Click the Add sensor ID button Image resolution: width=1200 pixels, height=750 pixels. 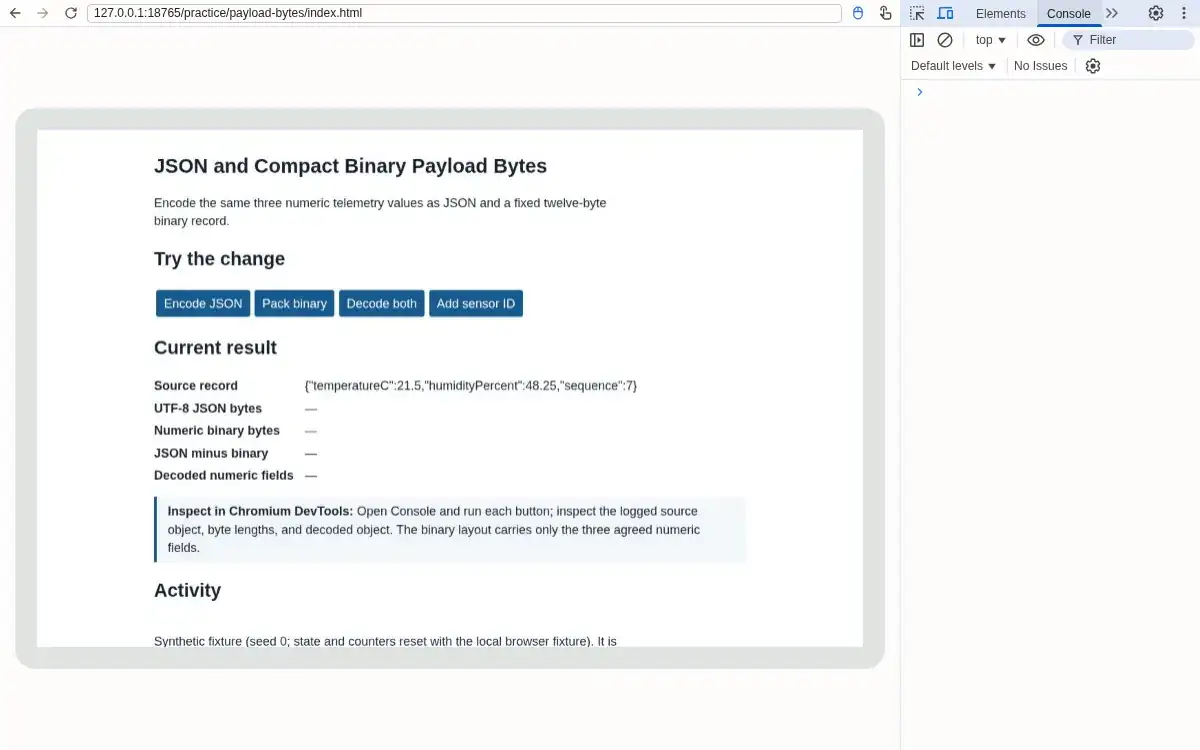pyautogui.click(x=476, y=303)
